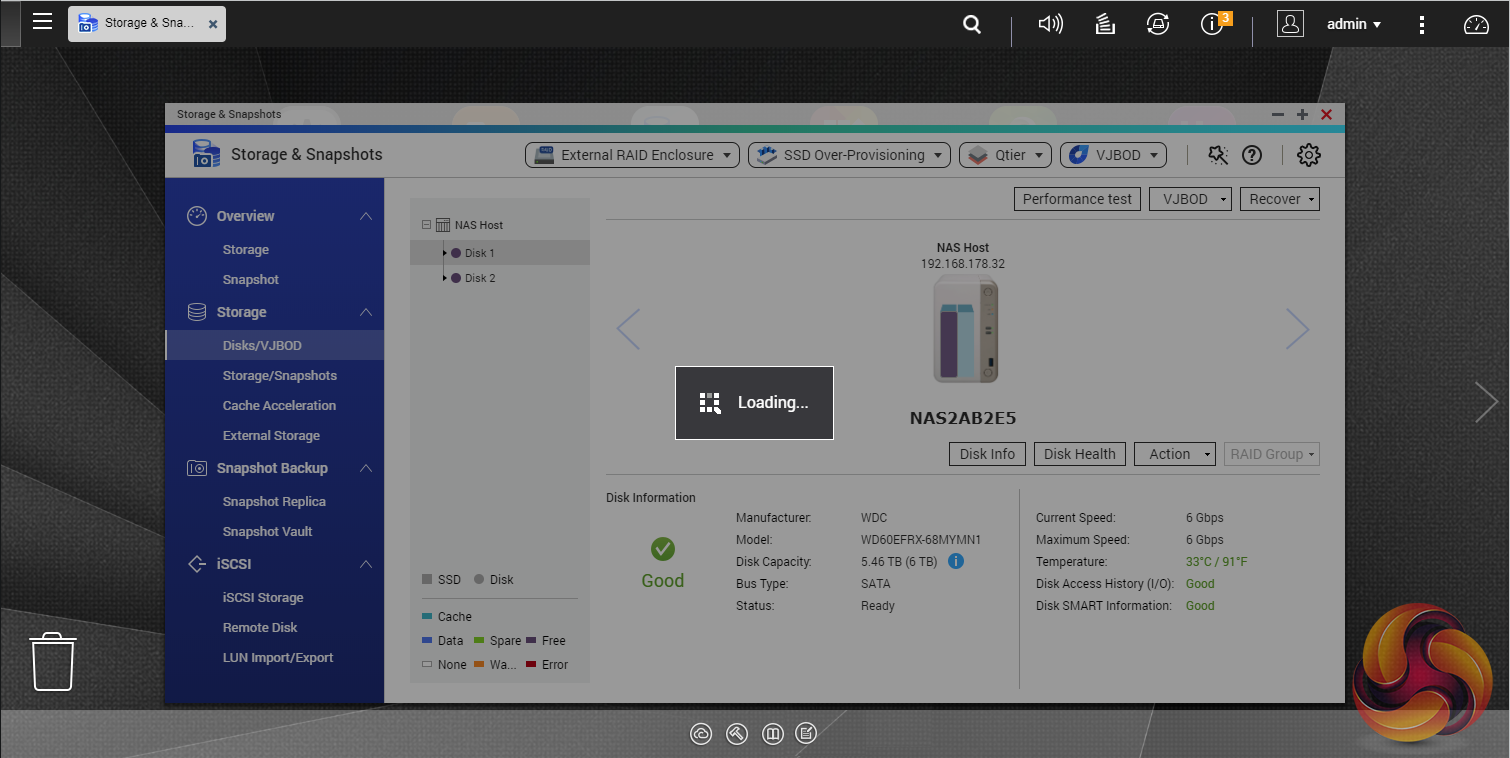1510x758 pixels.
Task: Open Snapshot Vault in sidebar
Action: [267, 531]
